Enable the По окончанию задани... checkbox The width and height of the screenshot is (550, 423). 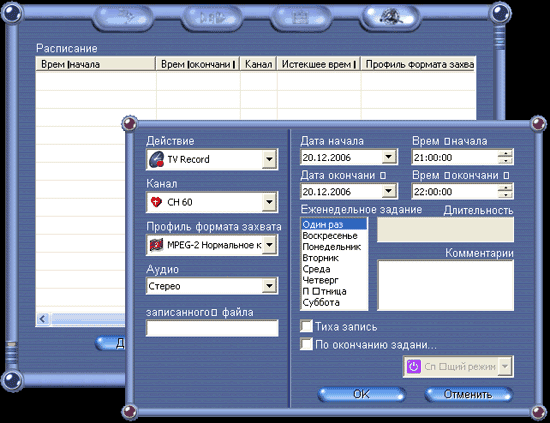pyautogui.click(x=306, y=344)
